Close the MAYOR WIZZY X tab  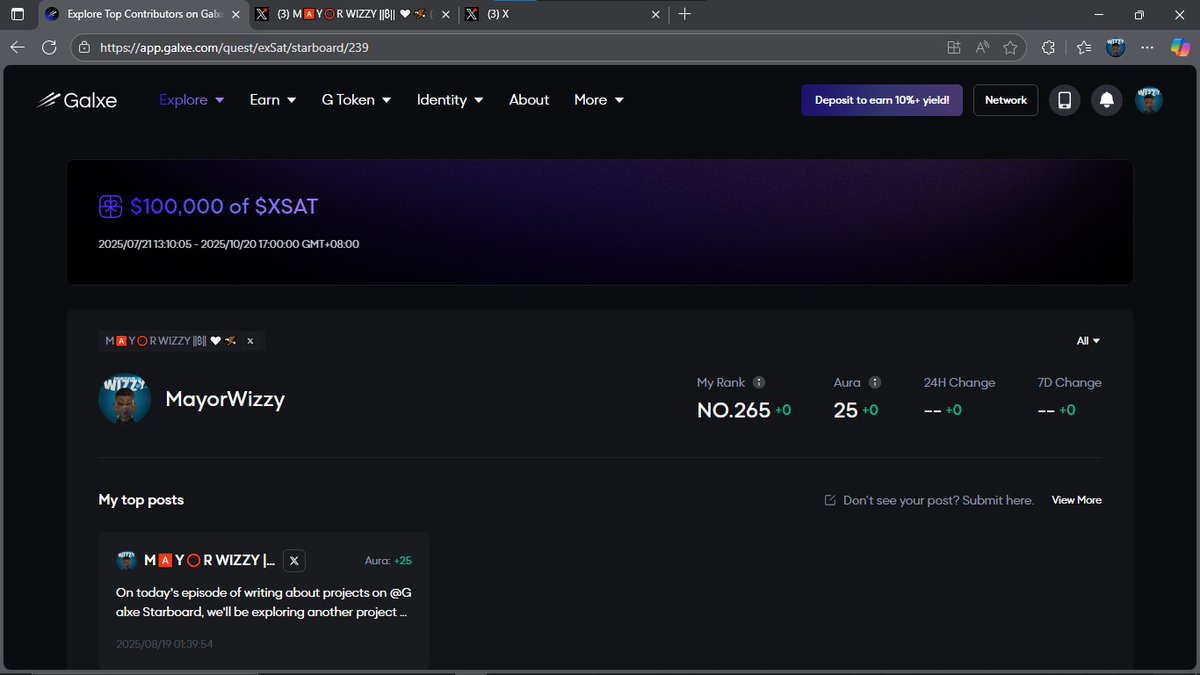click(445, 15)
